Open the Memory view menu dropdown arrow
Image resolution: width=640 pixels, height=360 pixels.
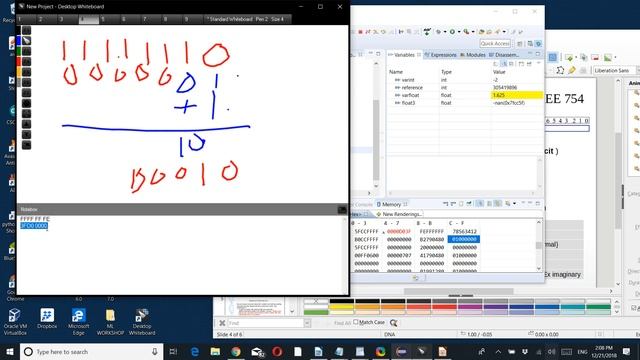(515, 204)
